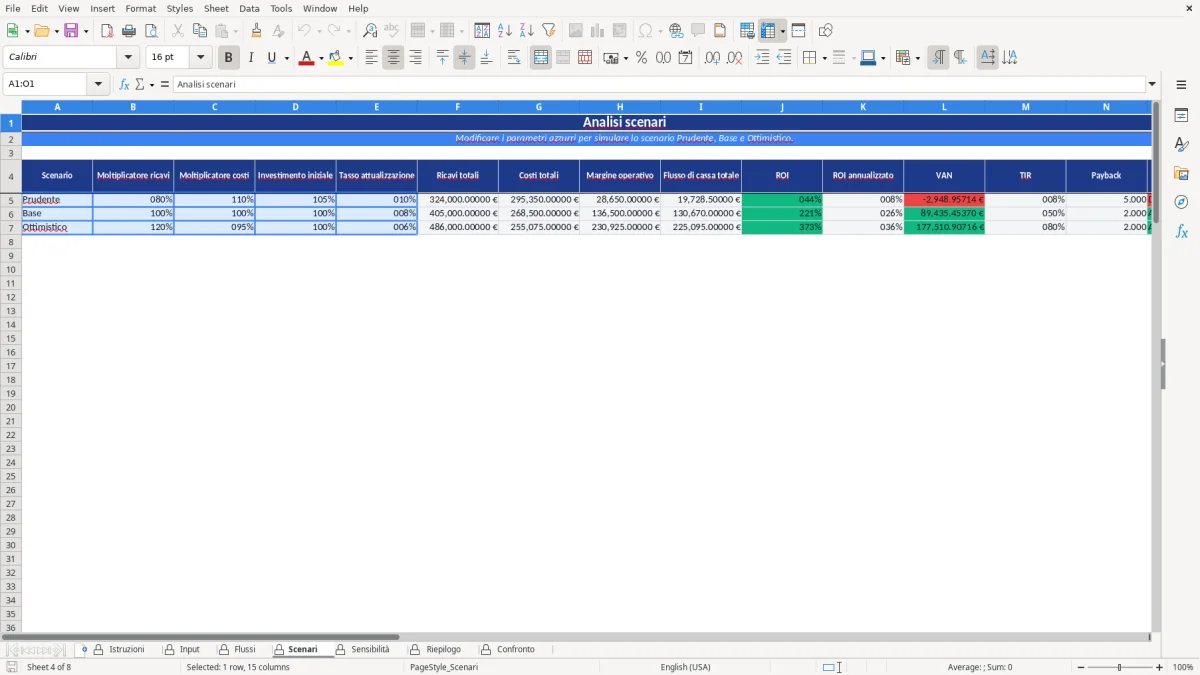Toggle Bold formatting
Viewport: 1200px width, 675px height.
tap(228, 58)
